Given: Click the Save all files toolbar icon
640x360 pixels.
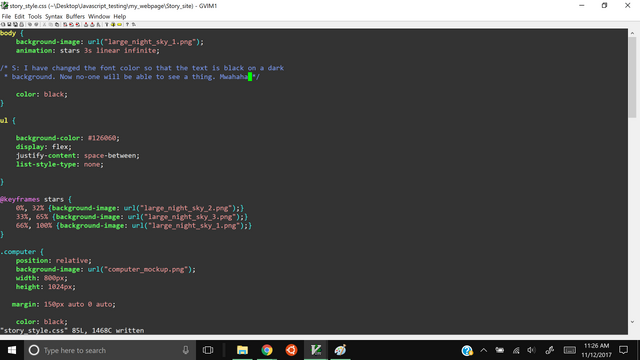Looking at the screenshot, I should click(16, 24).
